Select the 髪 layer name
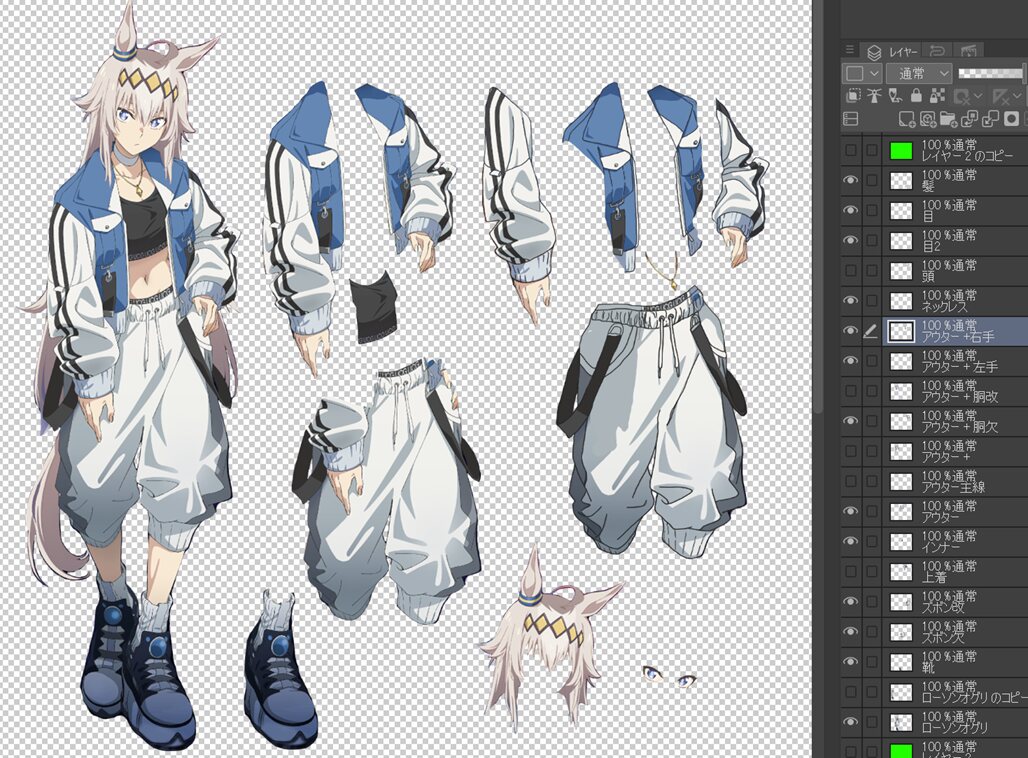The width and height of the screenshot is (1028, 758). pyautogui.click(x=928, y=187)
